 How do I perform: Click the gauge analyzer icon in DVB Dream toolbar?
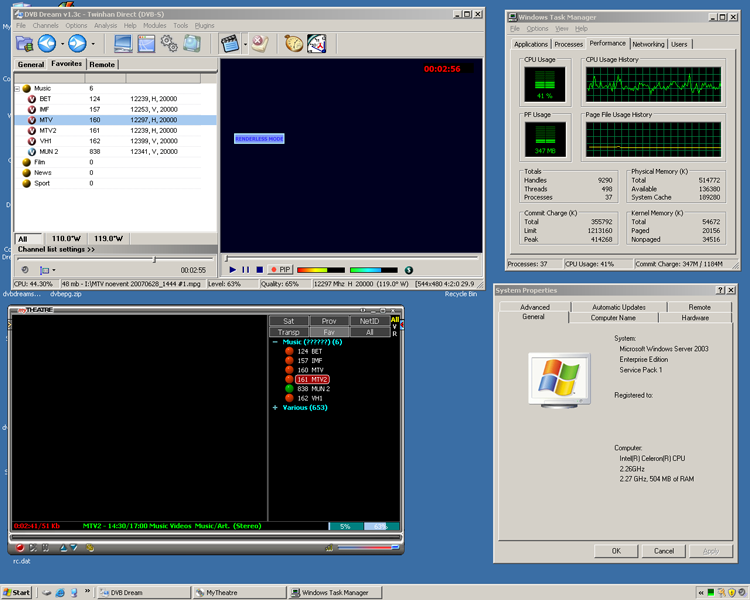point(317,44)
